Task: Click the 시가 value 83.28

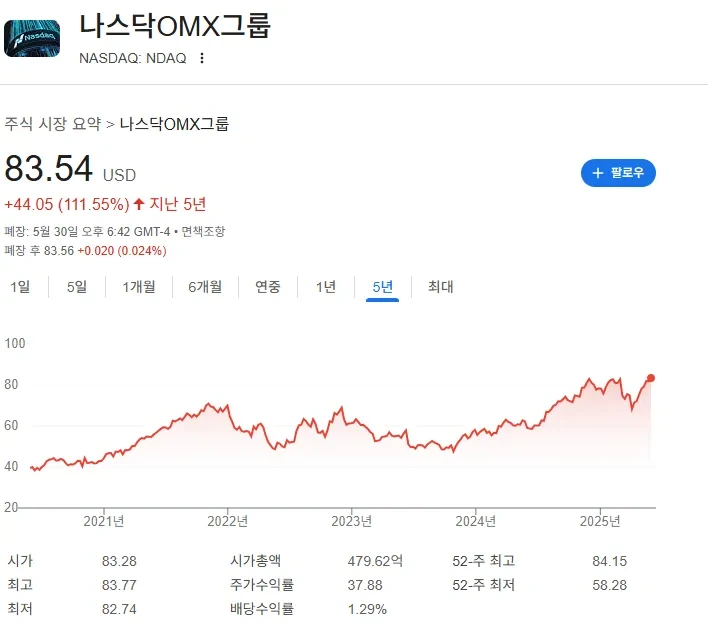Action: click(x=119, y=561)
